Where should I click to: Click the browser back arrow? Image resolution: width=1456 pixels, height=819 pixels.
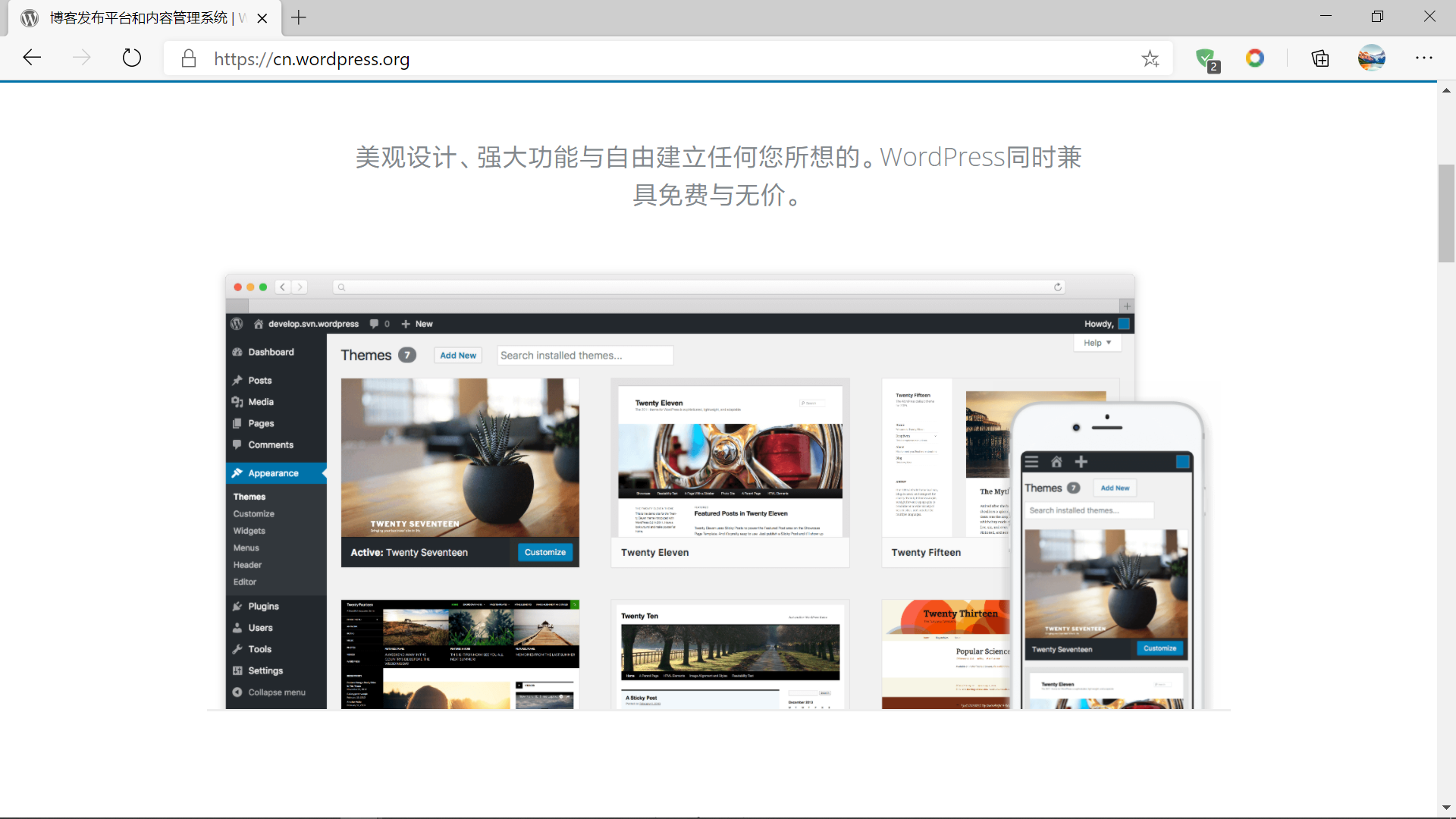coord(32,58)
